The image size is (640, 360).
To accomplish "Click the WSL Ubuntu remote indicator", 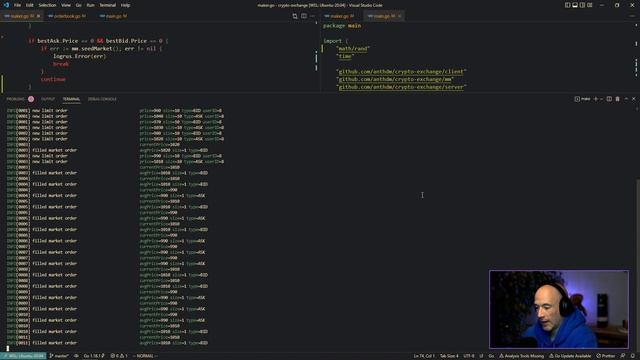I will pos(23,356).
